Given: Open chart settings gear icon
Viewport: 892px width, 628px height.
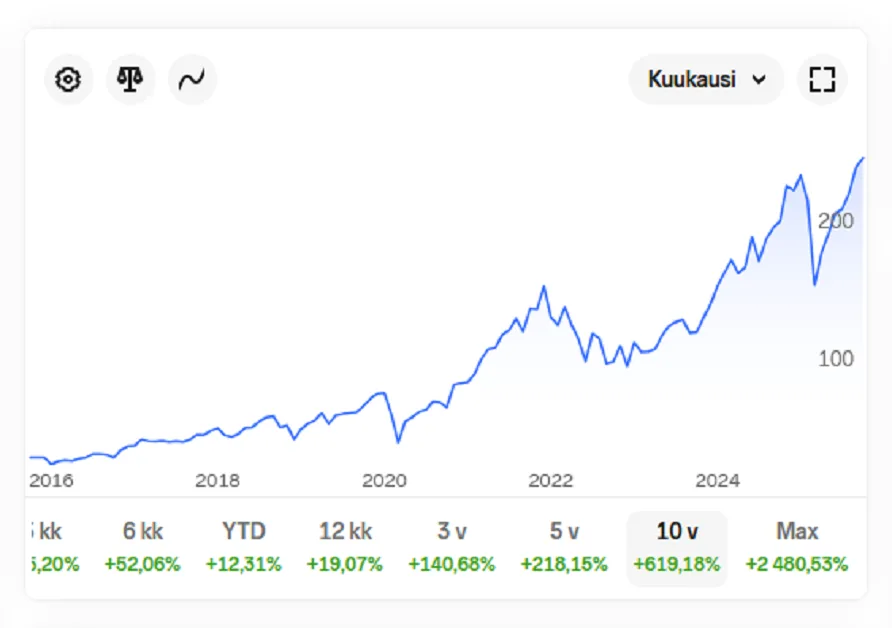Looking at the screenshot, I should point(68,80).
